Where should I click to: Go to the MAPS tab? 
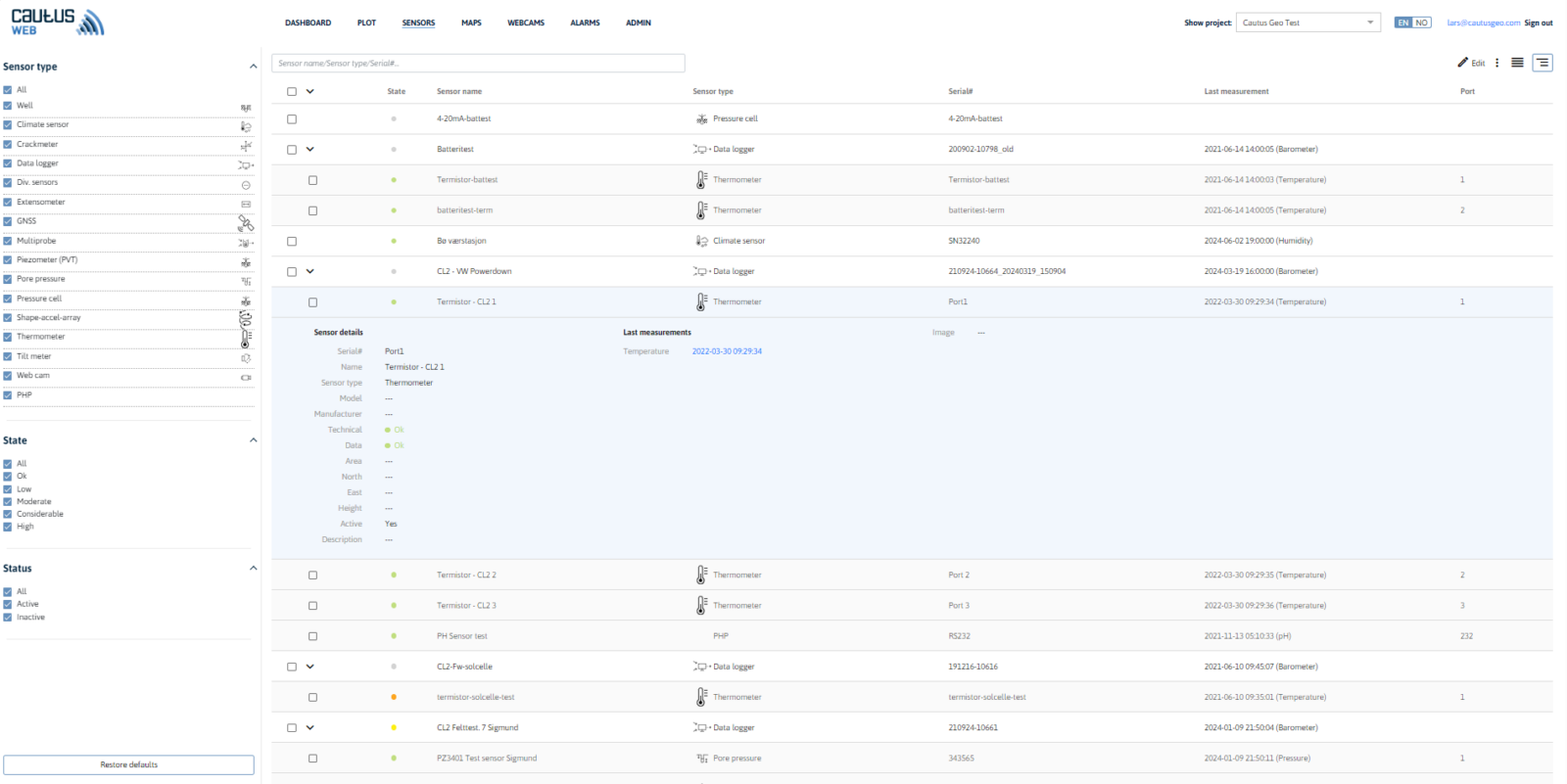point(471,23)
